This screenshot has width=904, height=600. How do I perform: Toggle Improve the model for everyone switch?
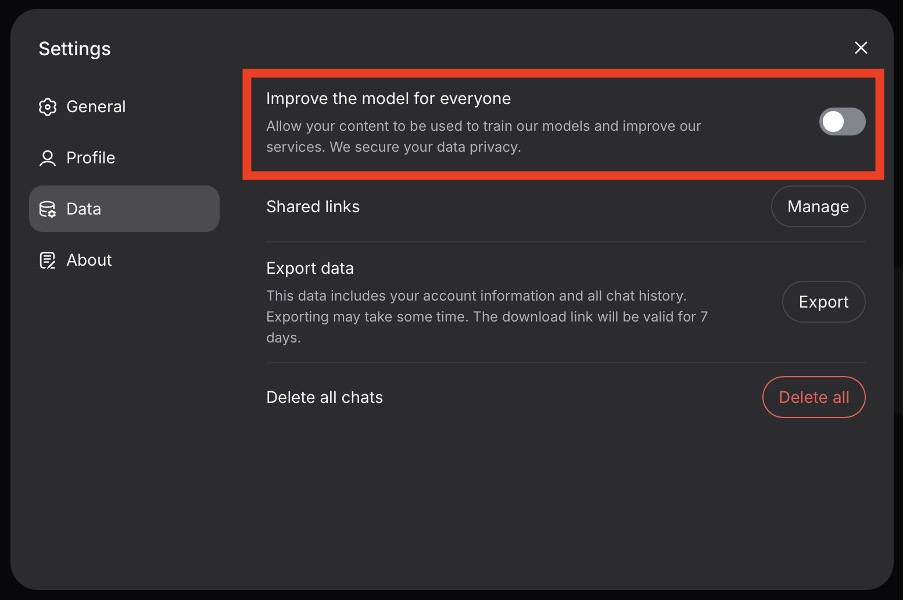coord(842,122)
